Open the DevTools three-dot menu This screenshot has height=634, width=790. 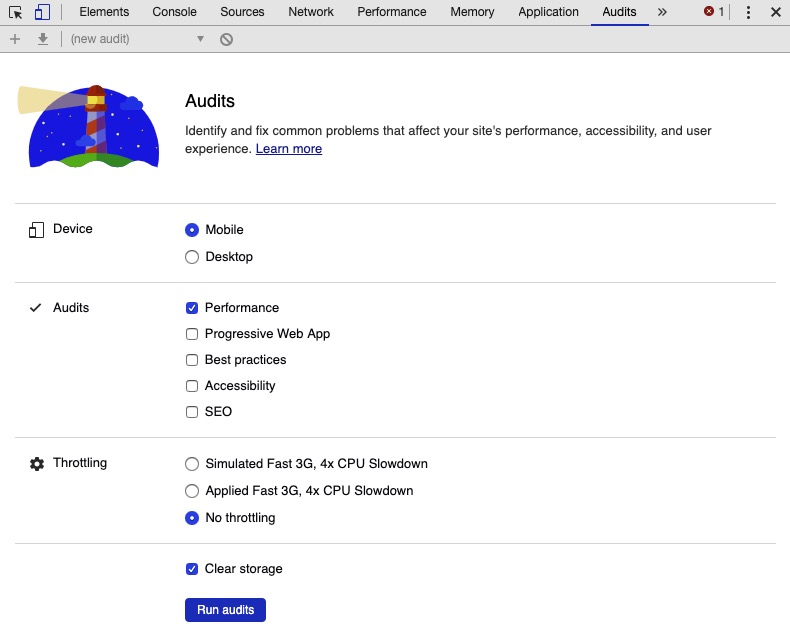point(748,12)
